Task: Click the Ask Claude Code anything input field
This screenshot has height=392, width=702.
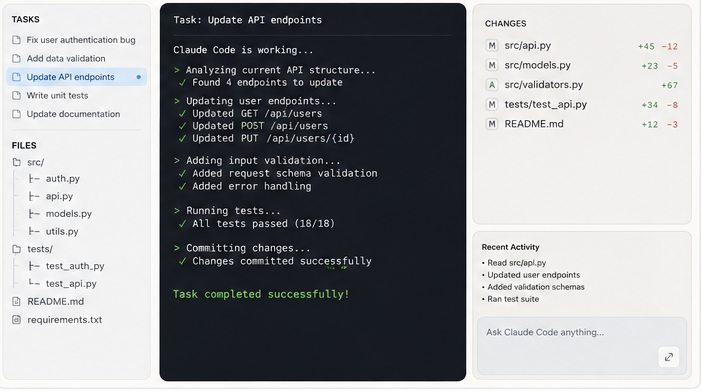Action: [582, 345]
